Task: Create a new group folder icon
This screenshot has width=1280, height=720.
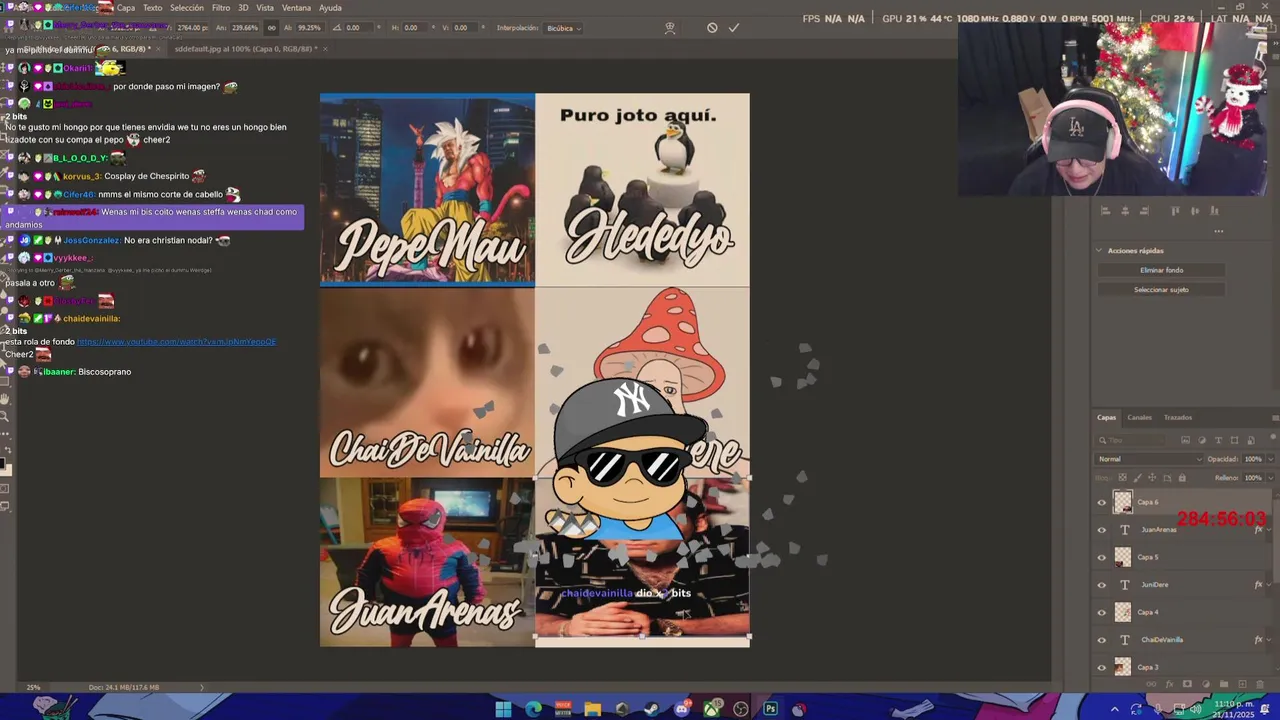Action: coord(1224,684)
